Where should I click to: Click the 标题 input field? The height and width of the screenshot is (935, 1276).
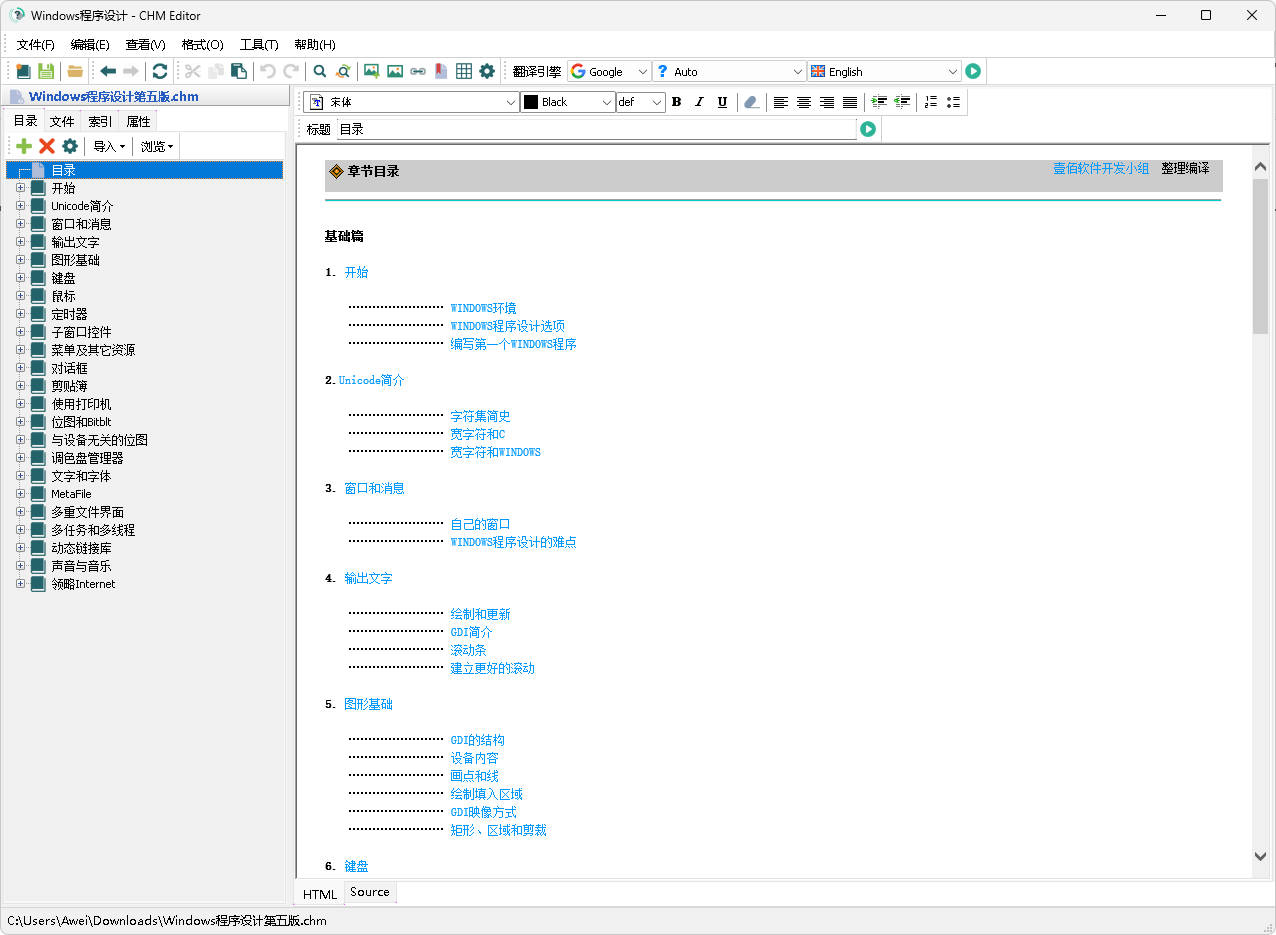597,129
